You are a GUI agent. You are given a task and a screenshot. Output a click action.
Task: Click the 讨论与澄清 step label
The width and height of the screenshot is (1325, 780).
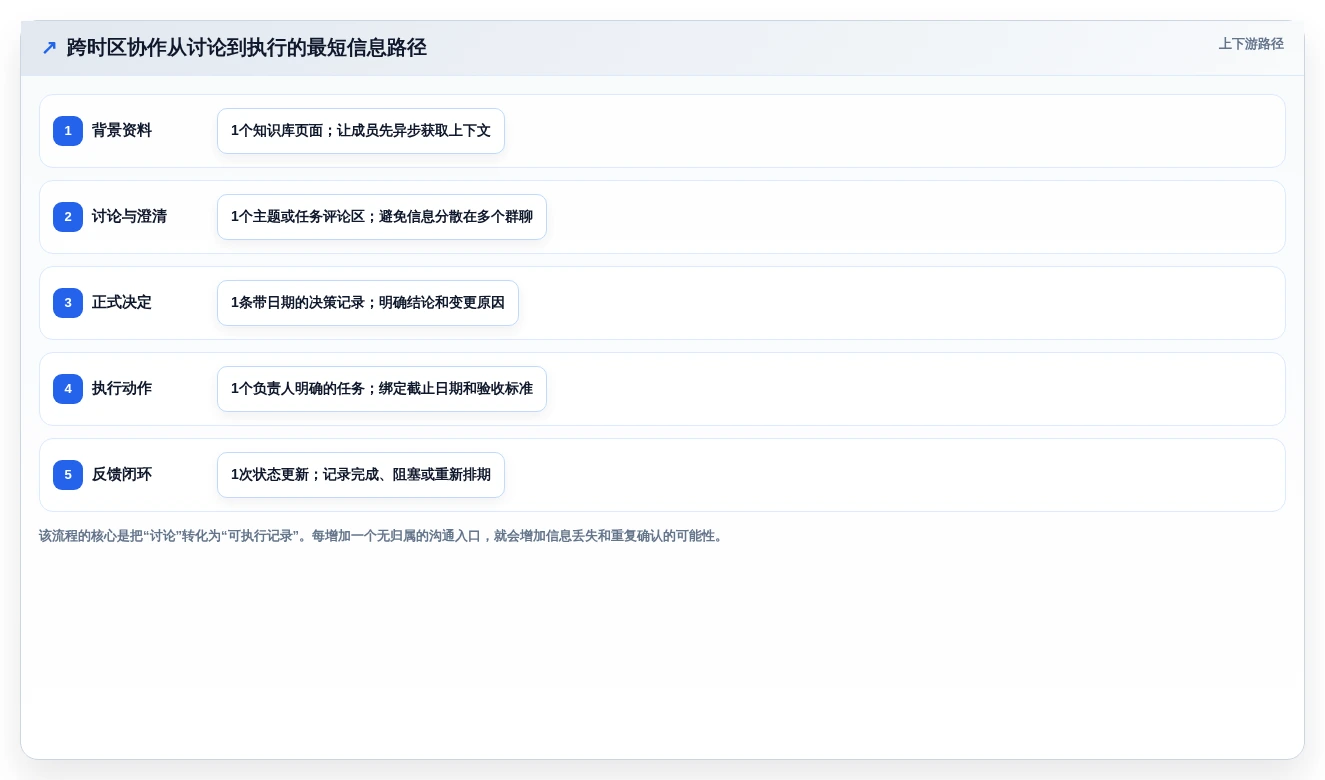pyautogui.click(x=129, y=217)
